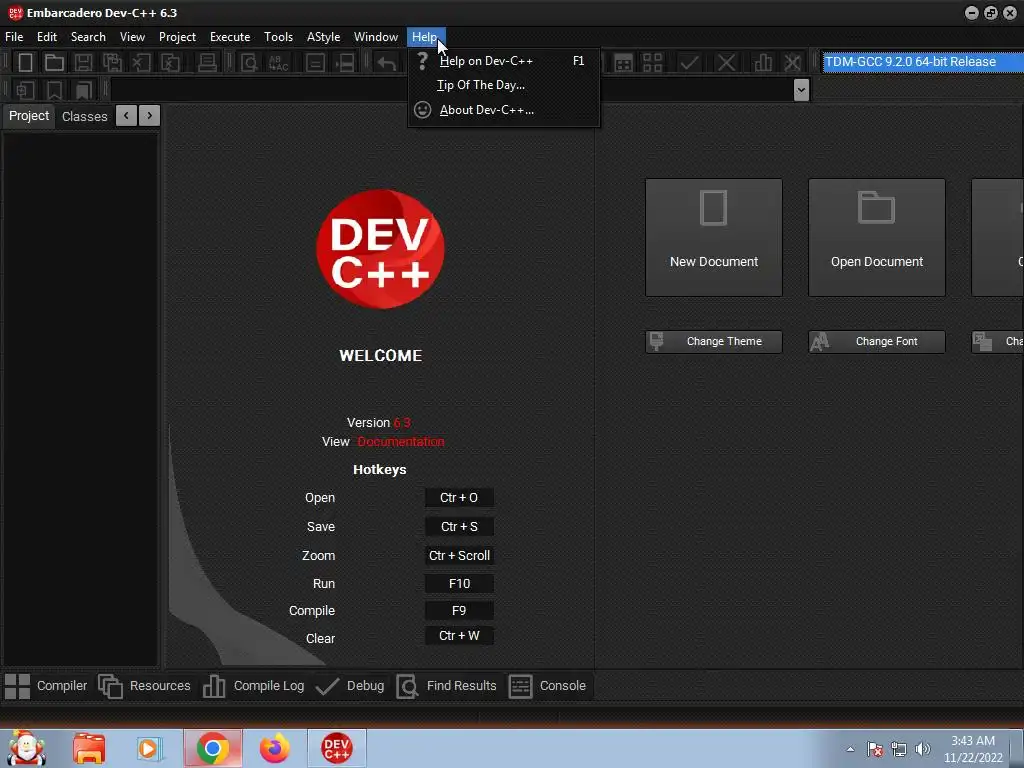Click the Compile & Run toolbar icon
1024x768 pixels.
pos(624,63)
